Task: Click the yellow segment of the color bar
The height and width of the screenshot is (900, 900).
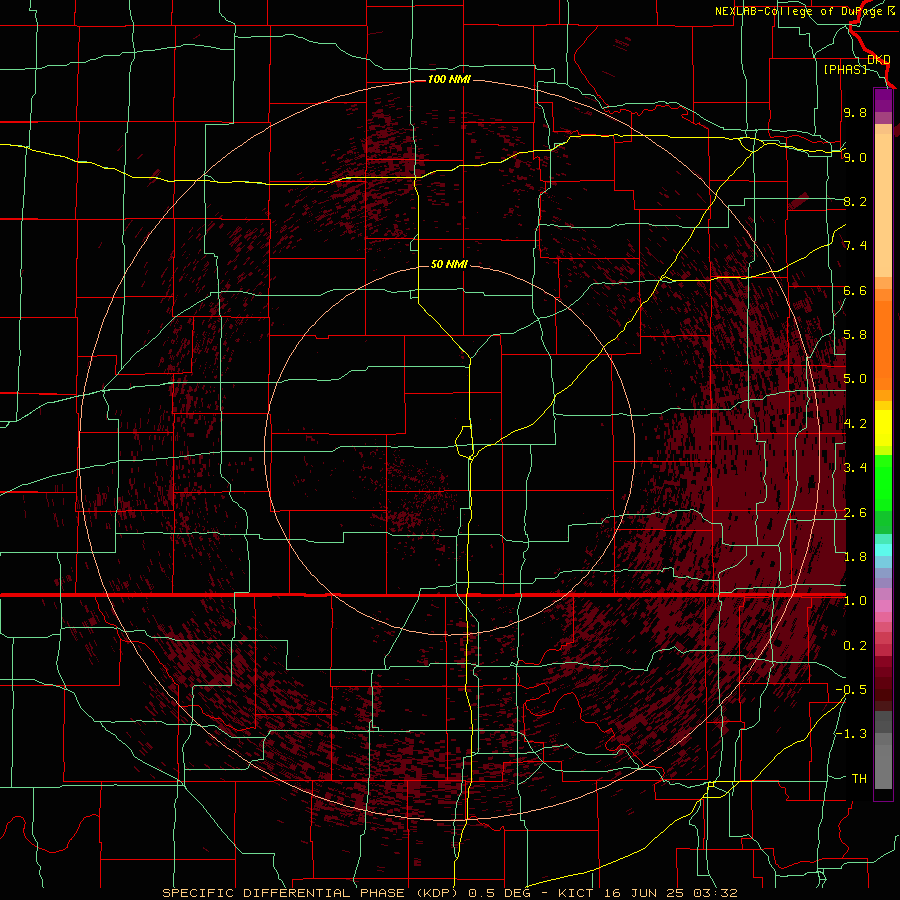Action: click(x=883, y=428)
